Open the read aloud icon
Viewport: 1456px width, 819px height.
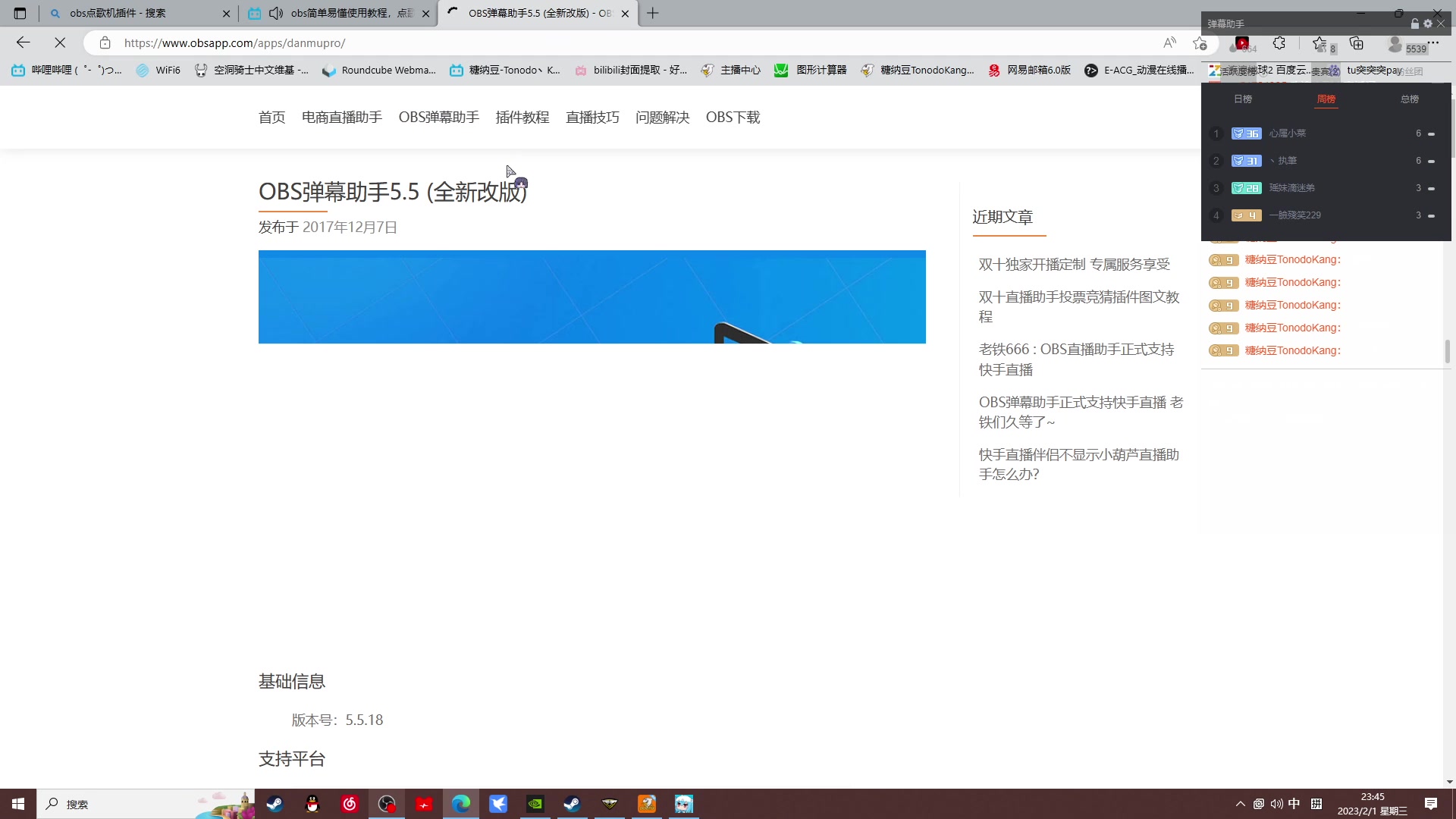[x=1170, y=42]
